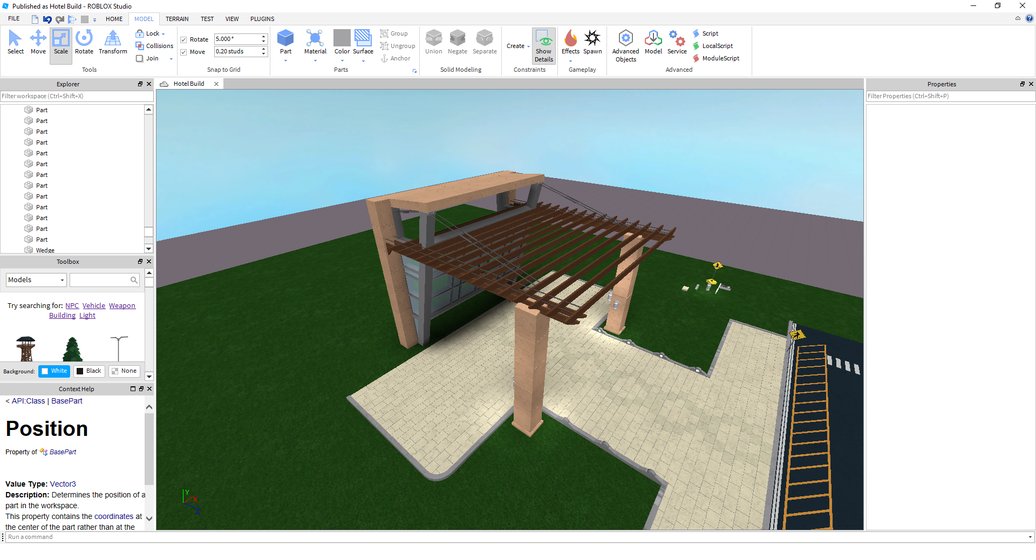Image resolution: width=1036 pixels, height=560 pixels.
Task: Click the Vehicle search suggestion link
Action: pos(94,306)
